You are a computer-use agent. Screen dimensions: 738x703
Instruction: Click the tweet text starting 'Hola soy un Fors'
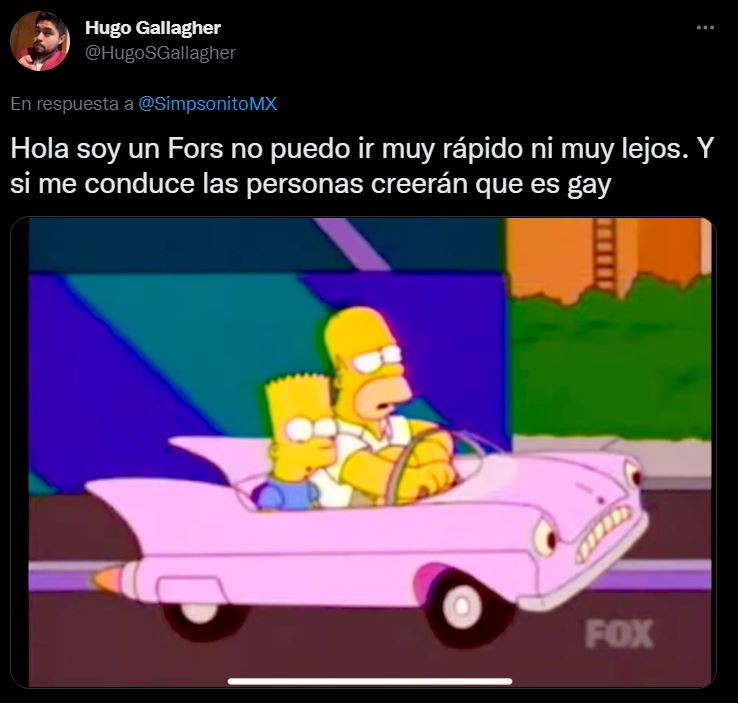coord(362,166)
